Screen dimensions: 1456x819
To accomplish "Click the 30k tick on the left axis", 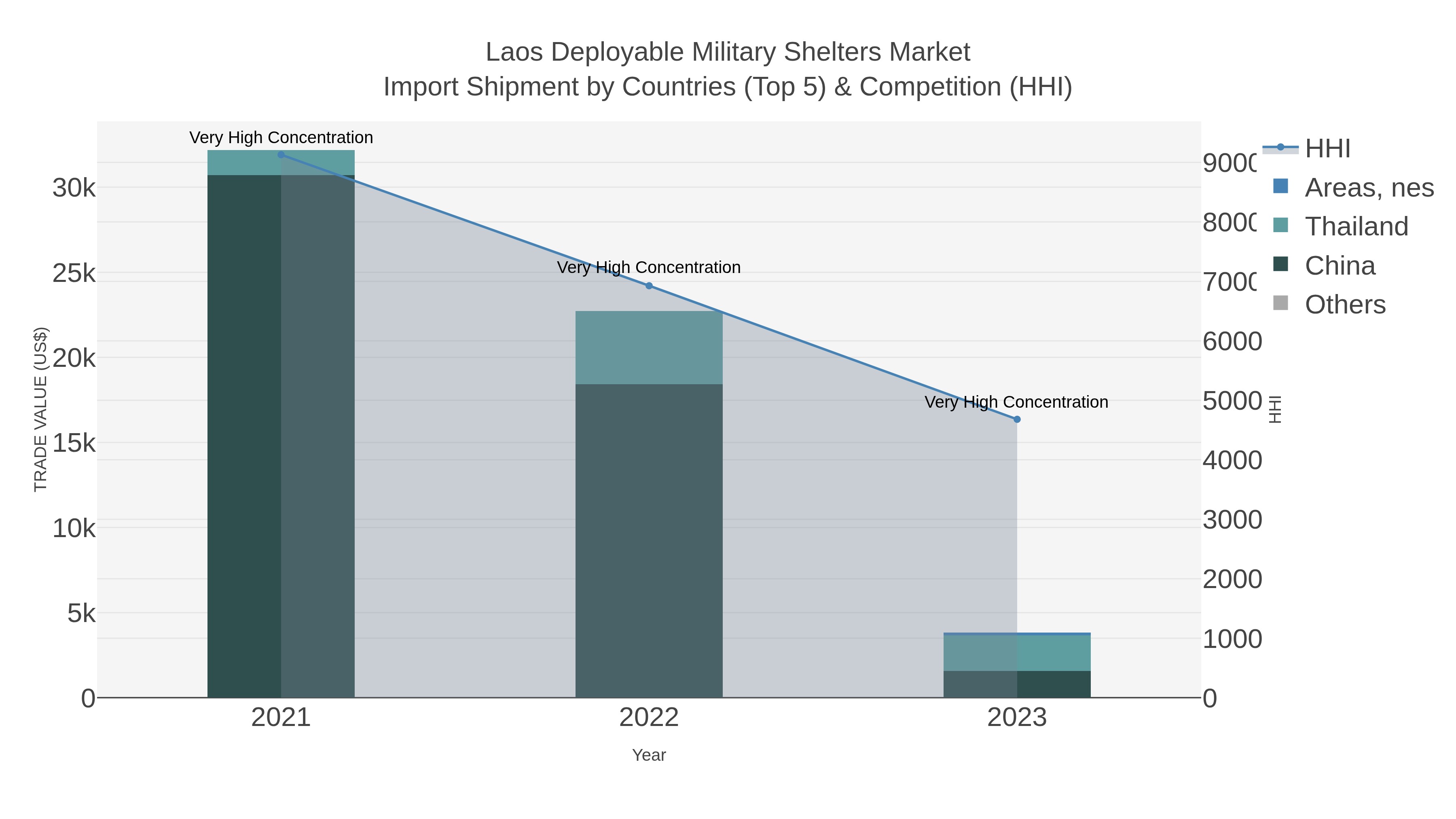I will coord(74,188).
